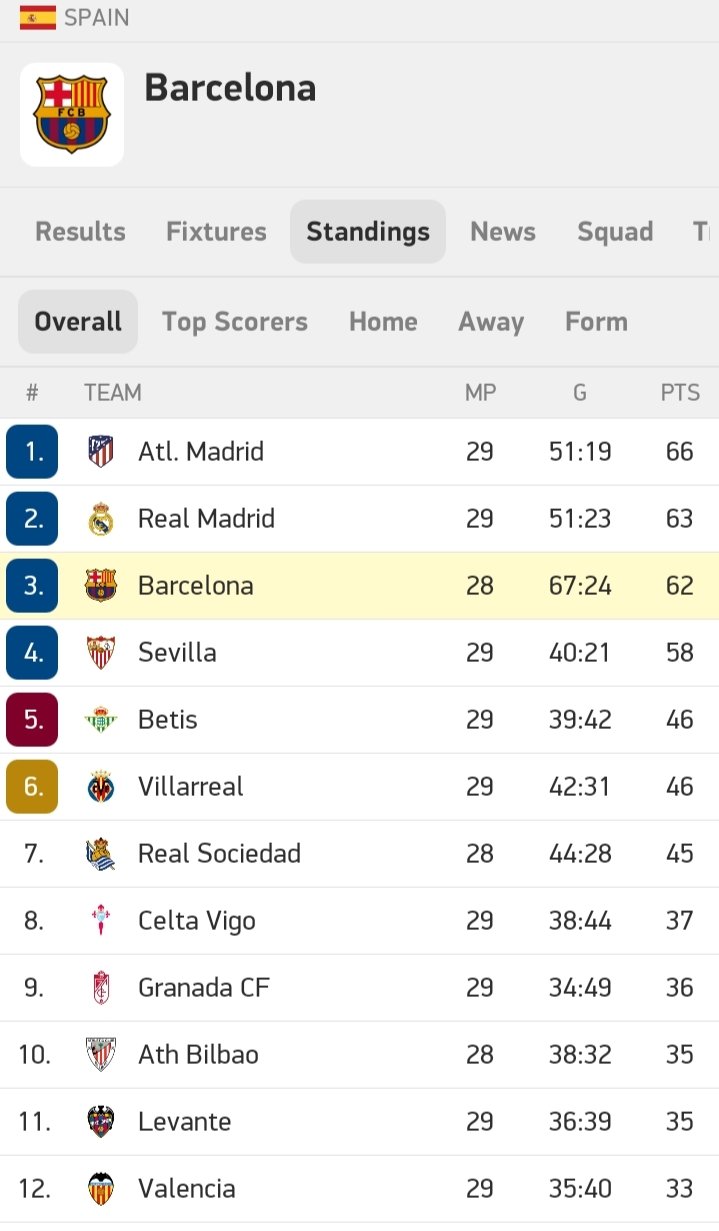This screenshot has height=1231, width=719.
Task: Switch to the Results tab
Action: (80, 232)
